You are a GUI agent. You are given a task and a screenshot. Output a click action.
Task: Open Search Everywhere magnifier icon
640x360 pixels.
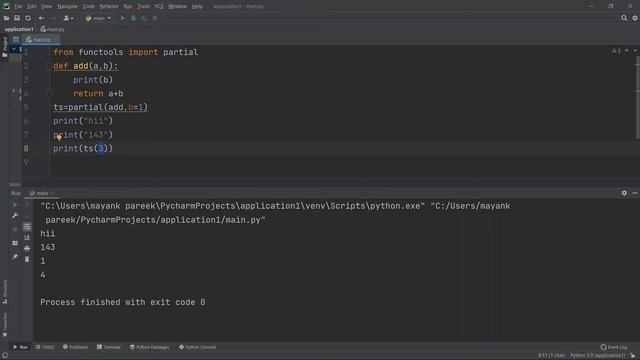coord(624,18)
